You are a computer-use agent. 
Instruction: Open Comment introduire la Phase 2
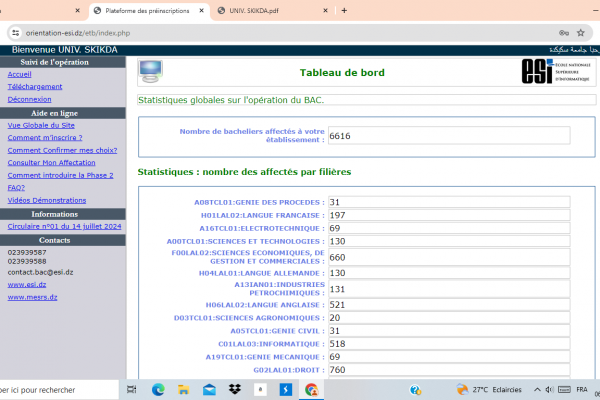(60, 175)
